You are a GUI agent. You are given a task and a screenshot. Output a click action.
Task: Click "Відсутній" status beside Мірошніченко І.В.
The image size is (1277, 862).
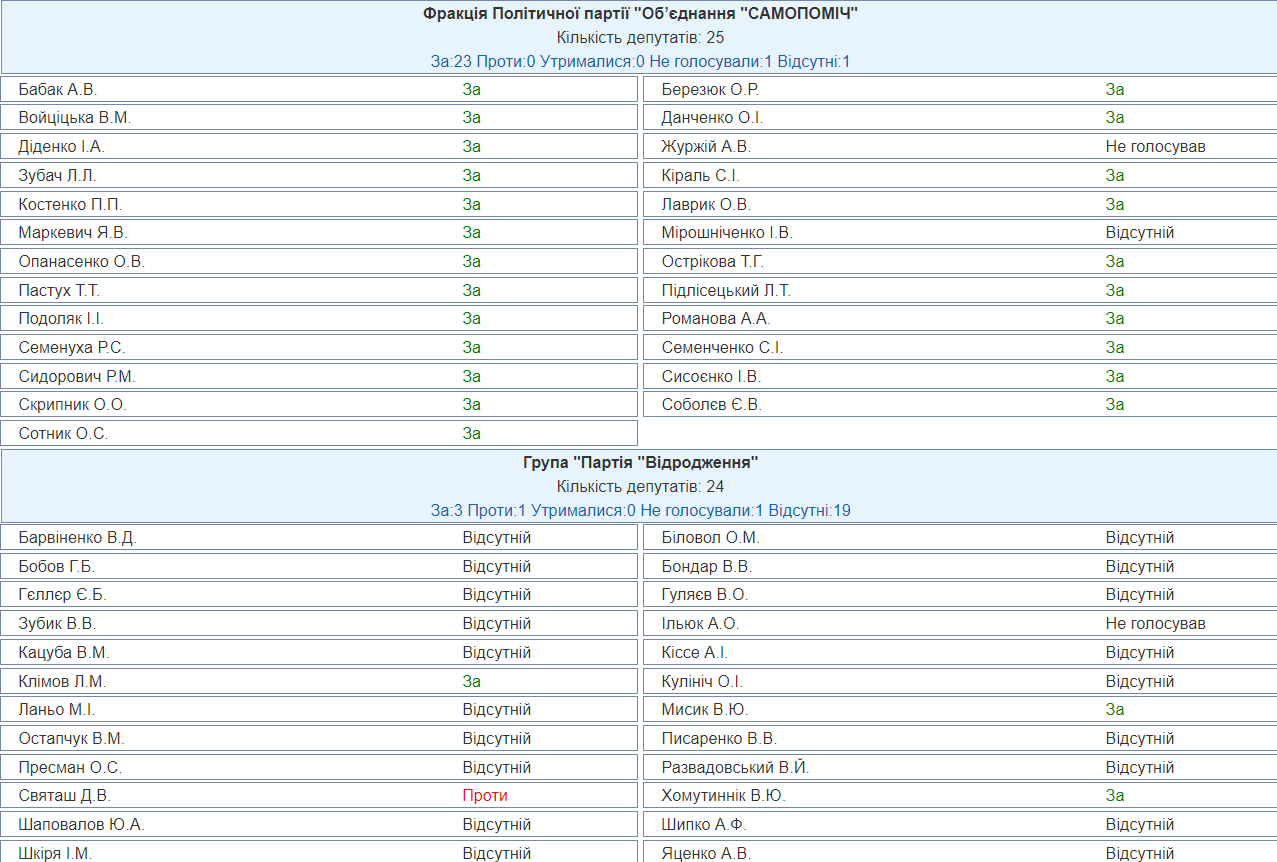1139,233
